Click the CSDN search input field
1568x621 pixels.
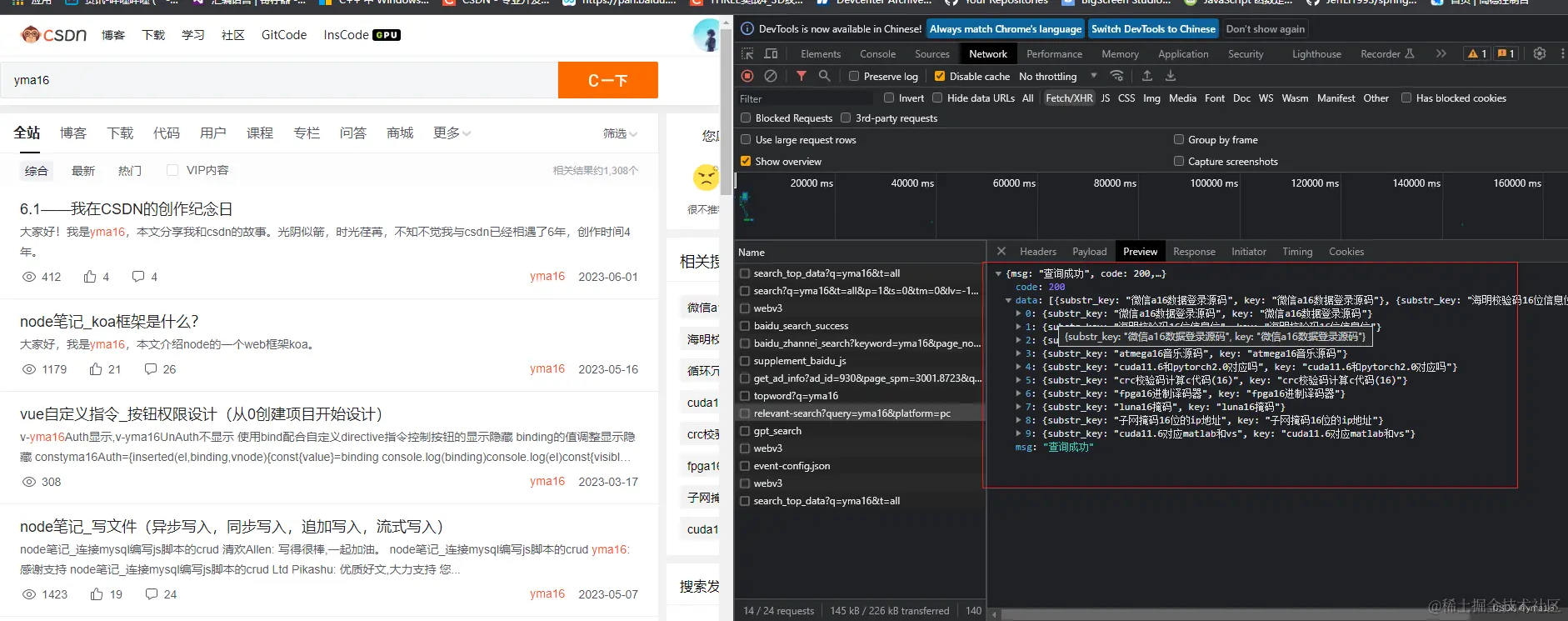pos(279,80)
